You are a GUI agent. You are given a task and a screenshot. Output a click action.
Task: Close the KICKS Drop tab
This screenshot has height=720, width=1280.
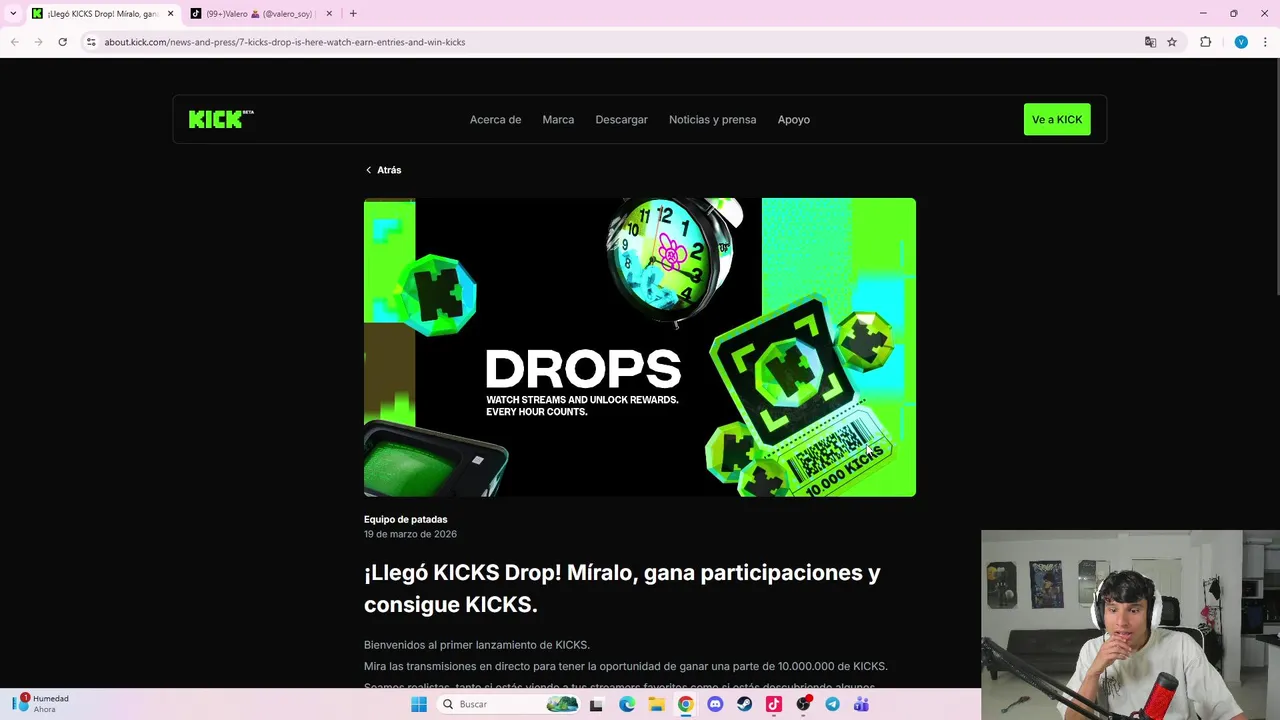pyautogui.click(x=170, y=14)
